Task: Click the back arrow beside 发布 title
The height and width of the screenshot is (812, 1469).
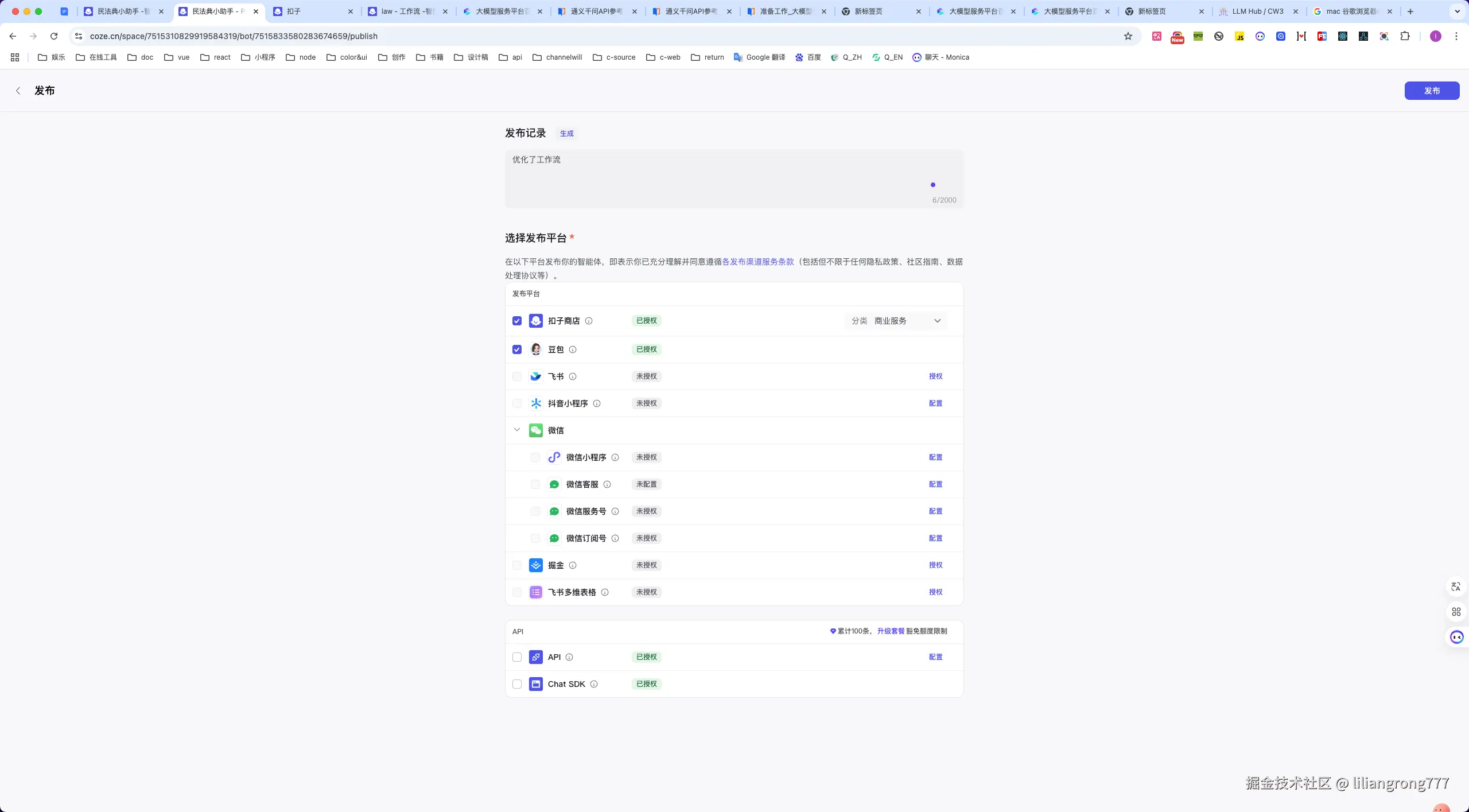Action: 18,91
